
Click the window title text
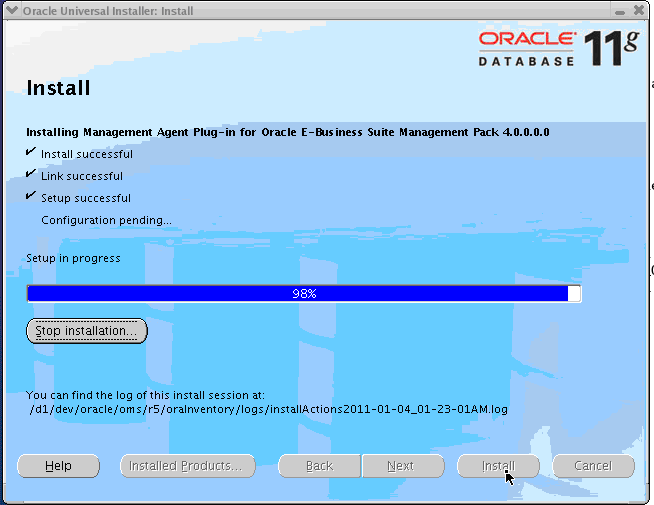click(x=108, y=11)
